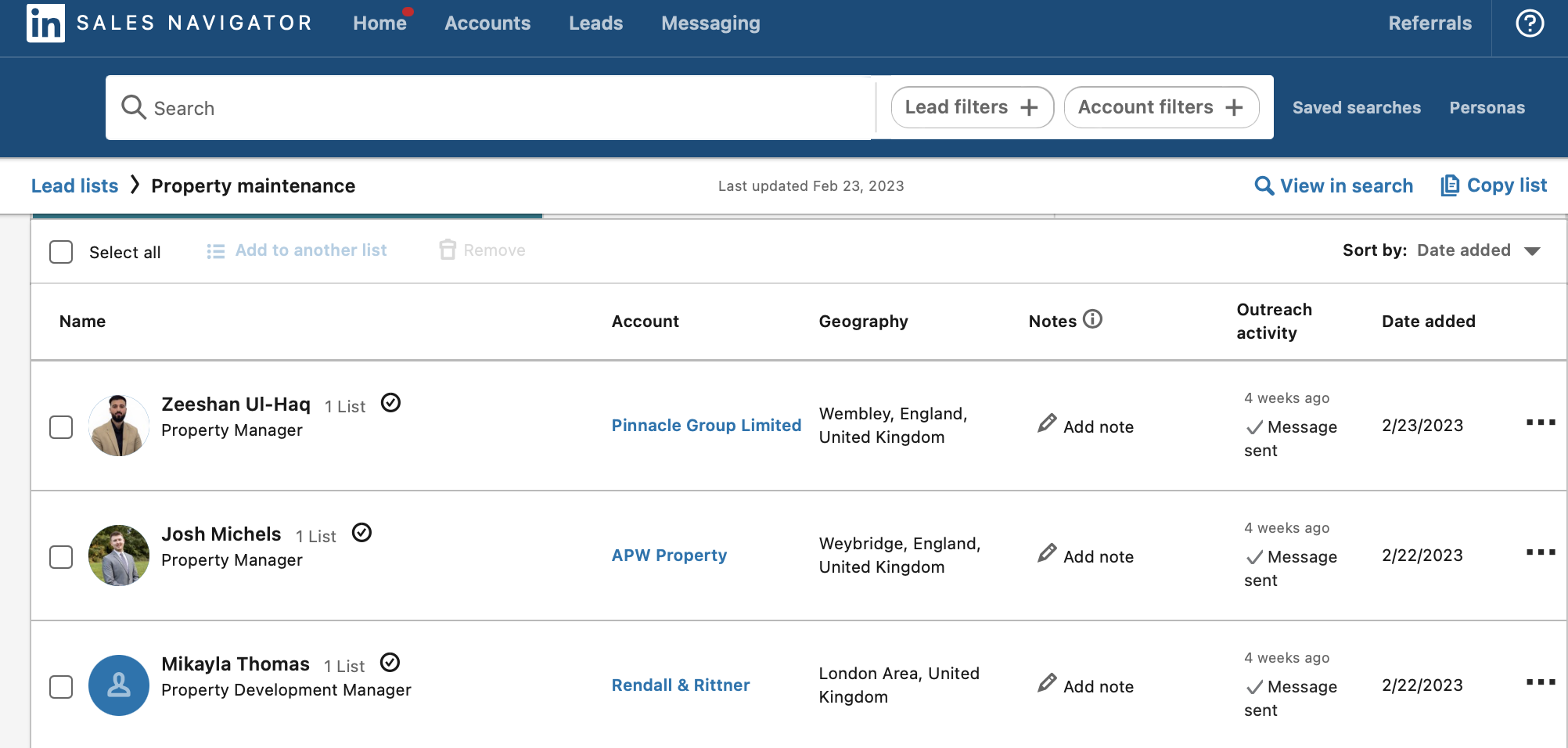Screen dimensions: 1568x748
Task: Click the saved checkmark icon next to Zeeshan Ul-Haq
Action: coord(390,403)
